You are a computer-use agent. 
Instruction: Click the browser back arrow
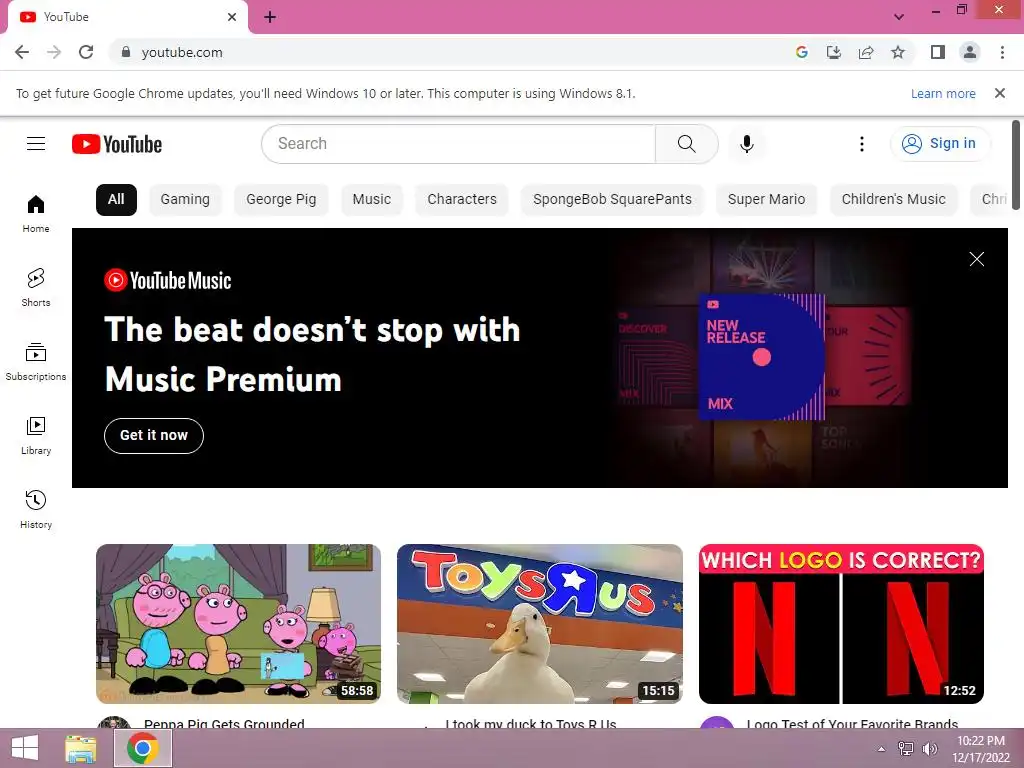point(22,52)
